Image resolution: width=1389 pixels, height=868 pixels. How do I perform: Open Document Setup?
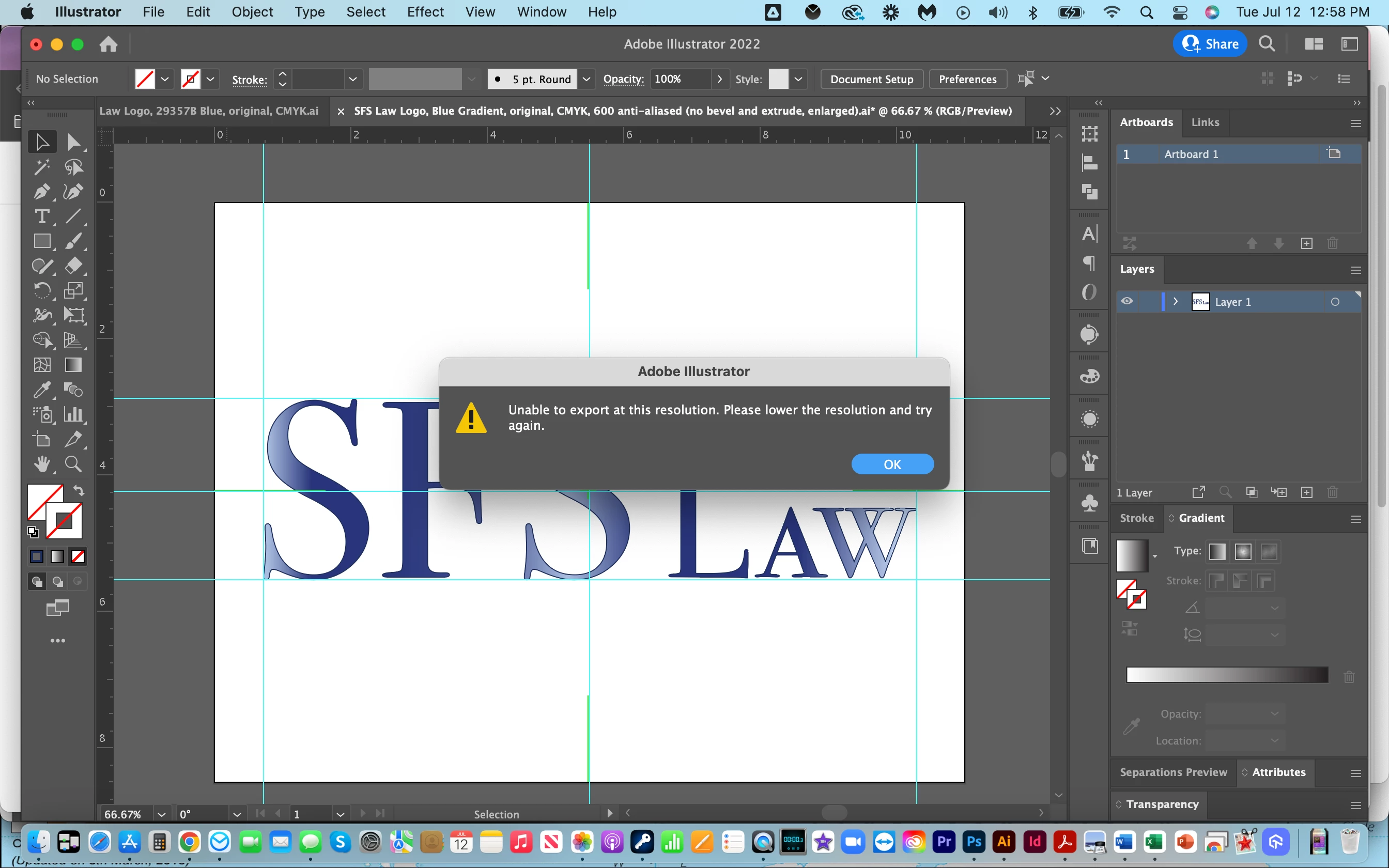pyautogui.click(x=871, y=79)
